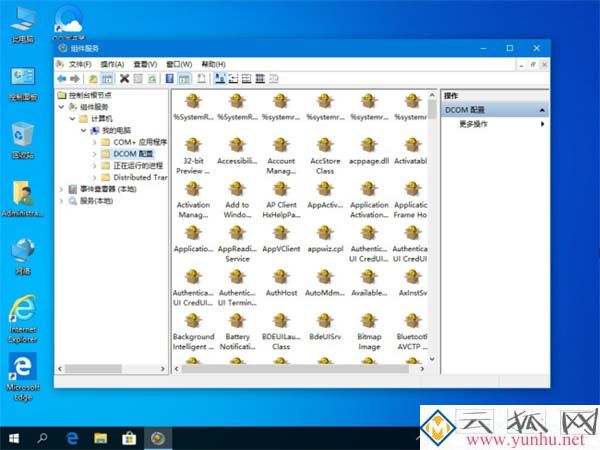
Task: Click the green Refresh toolbar icon
Action: [152, 79]
